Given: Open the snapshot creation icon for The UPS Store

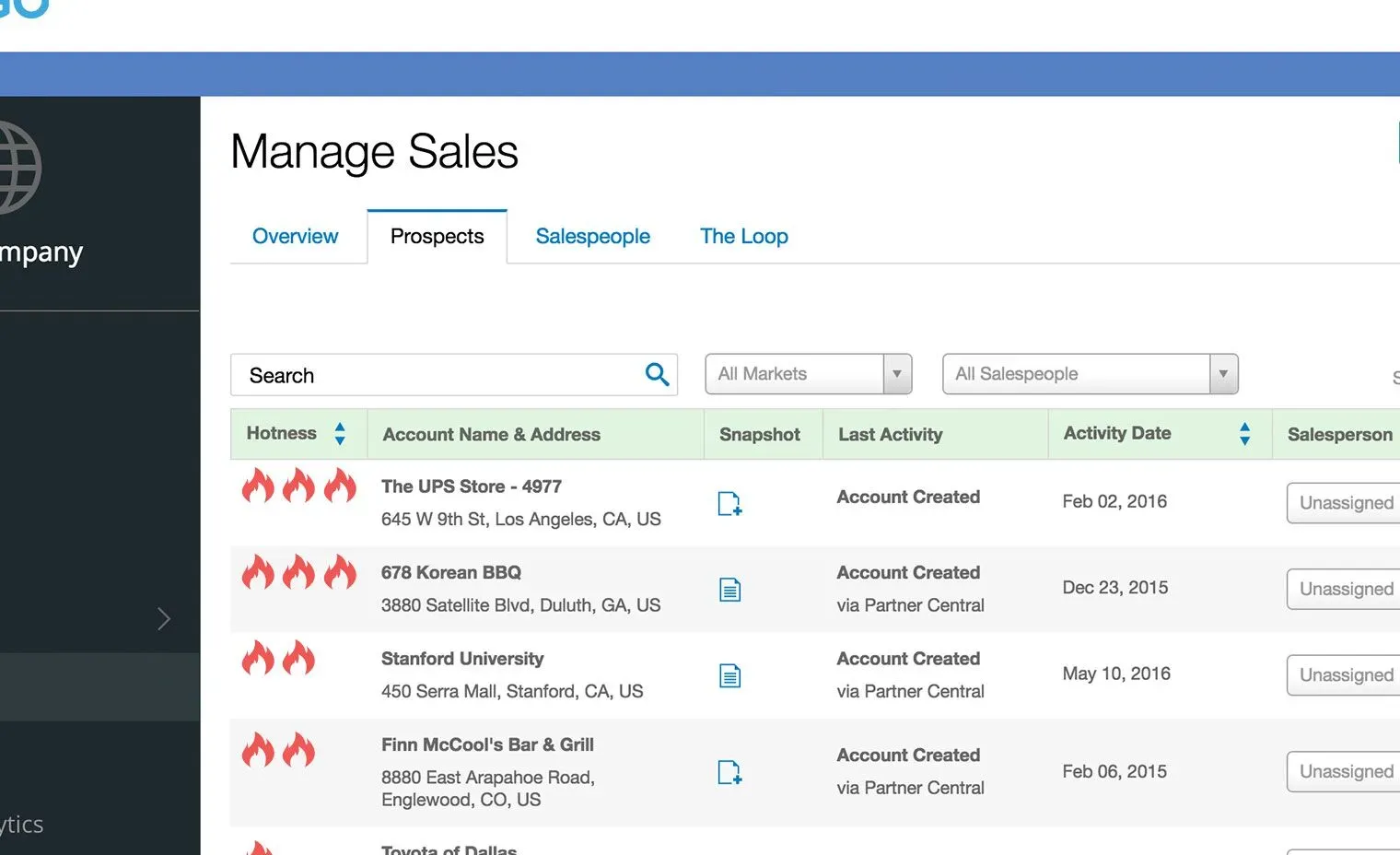Looking at the screenshot, I should 729,503.
